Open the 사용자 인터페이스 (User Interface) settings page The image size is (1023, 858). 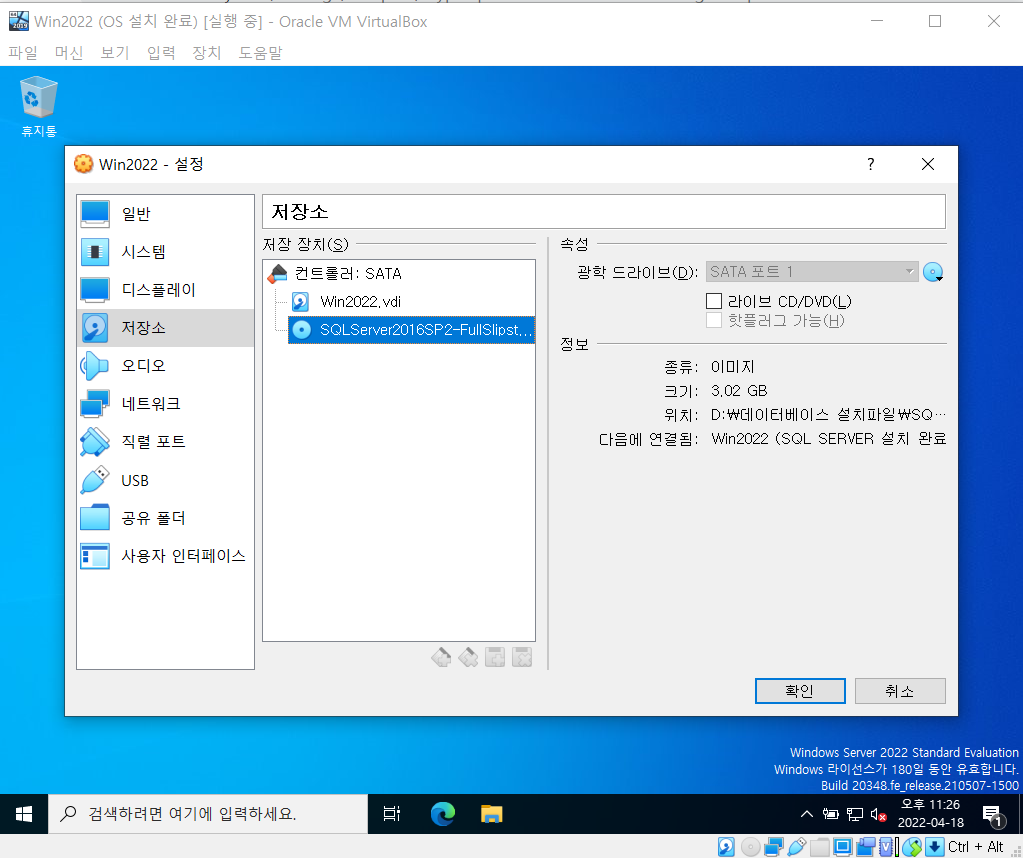coord(164,556)
